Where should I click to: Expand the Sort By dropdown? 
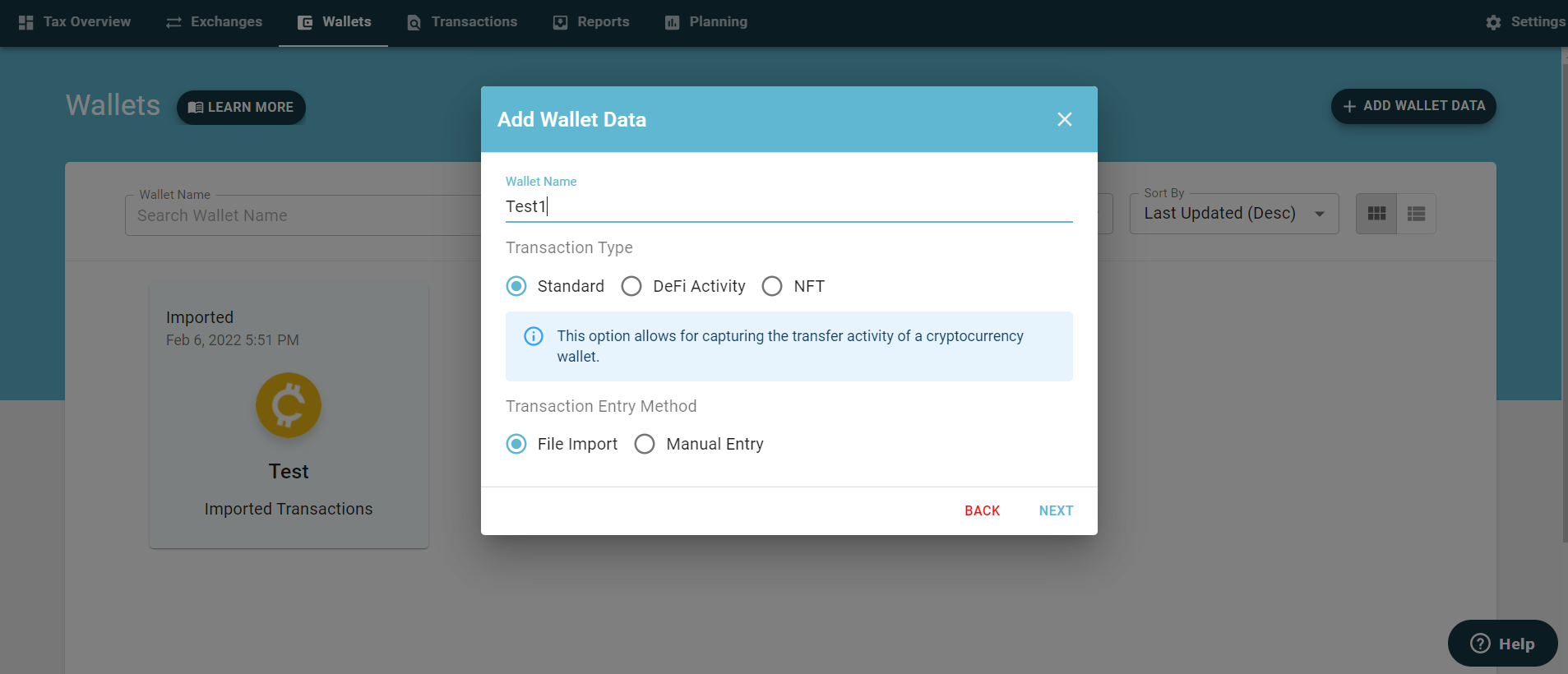click(x=1234, y=214)
